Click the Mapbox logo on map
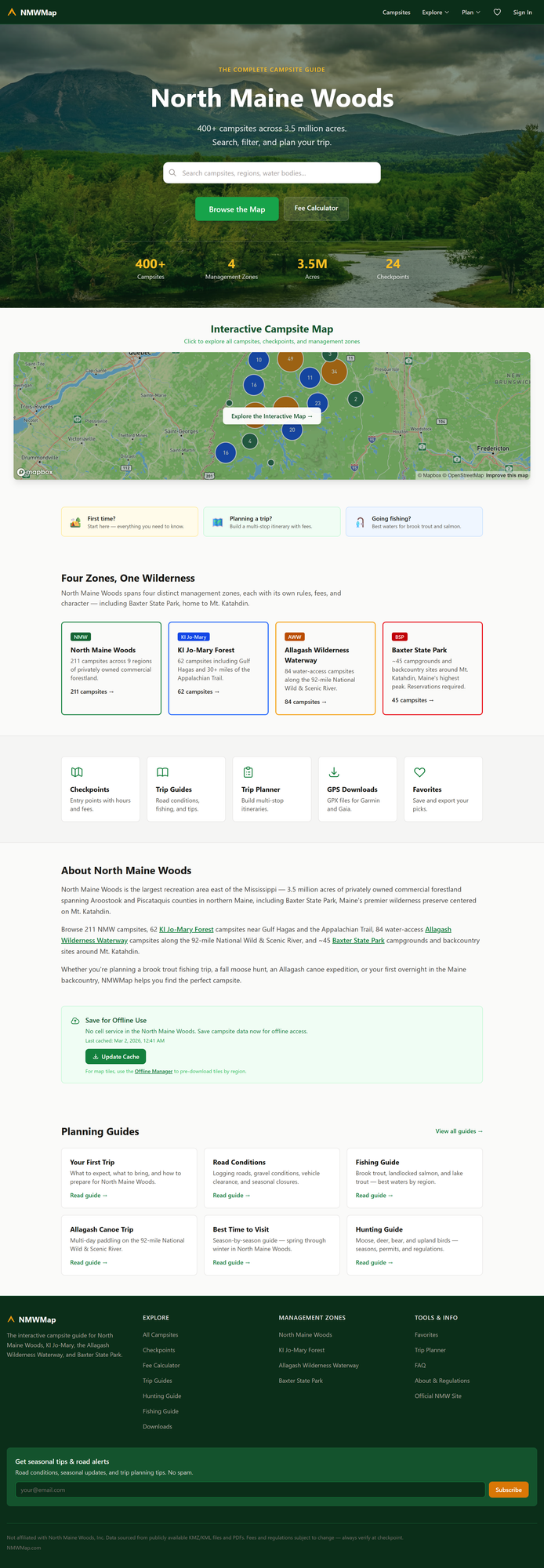Image resolution: width=544 pixels, height=1568 pixels. (x=35, y=472)
